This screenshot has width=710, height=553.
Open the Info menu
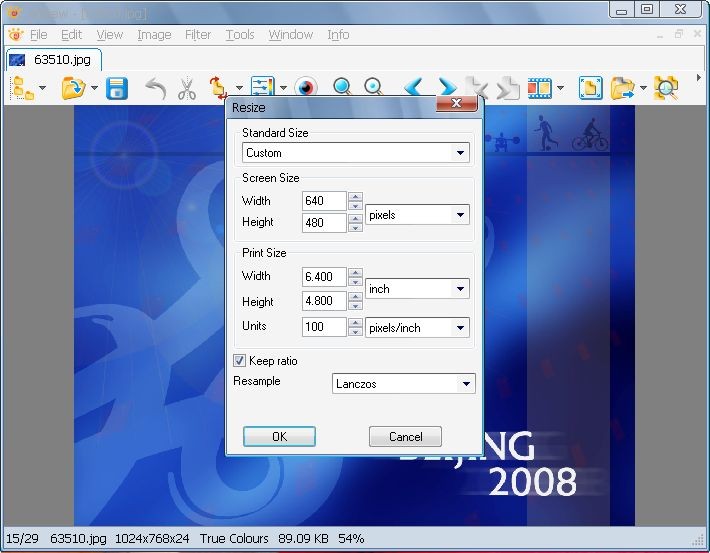pyautogui.click(x=338, y=34)
